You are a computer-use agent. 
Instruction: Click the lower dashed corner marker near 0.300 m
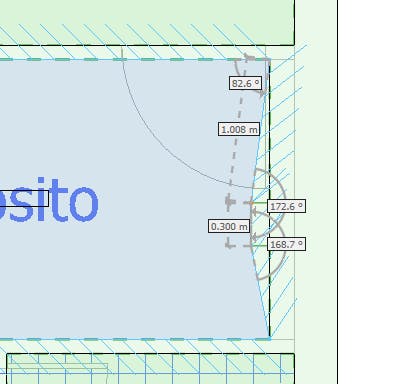[x=229, y=246]
